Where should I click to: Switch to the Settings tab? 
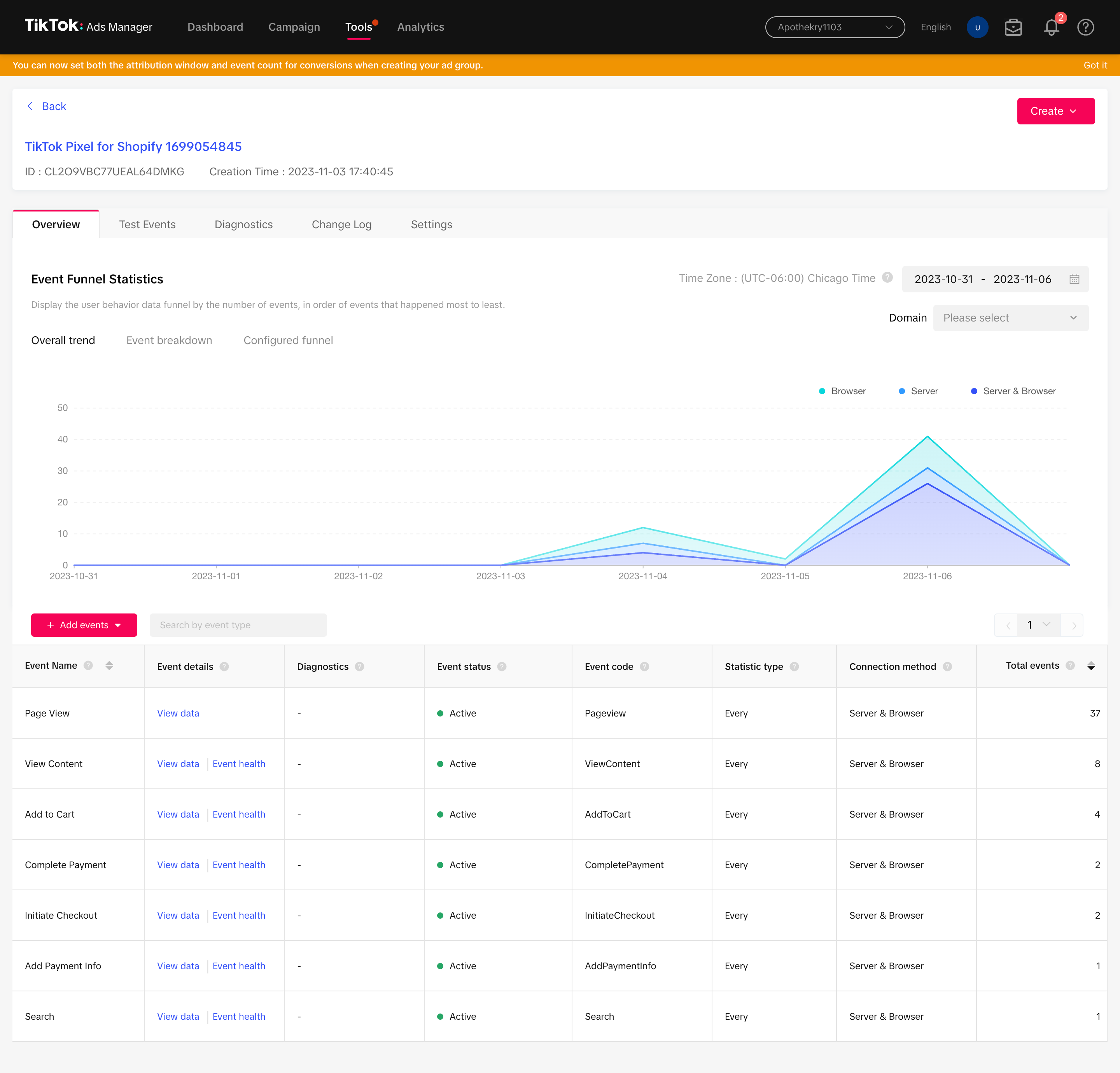(x=431, y=225)
